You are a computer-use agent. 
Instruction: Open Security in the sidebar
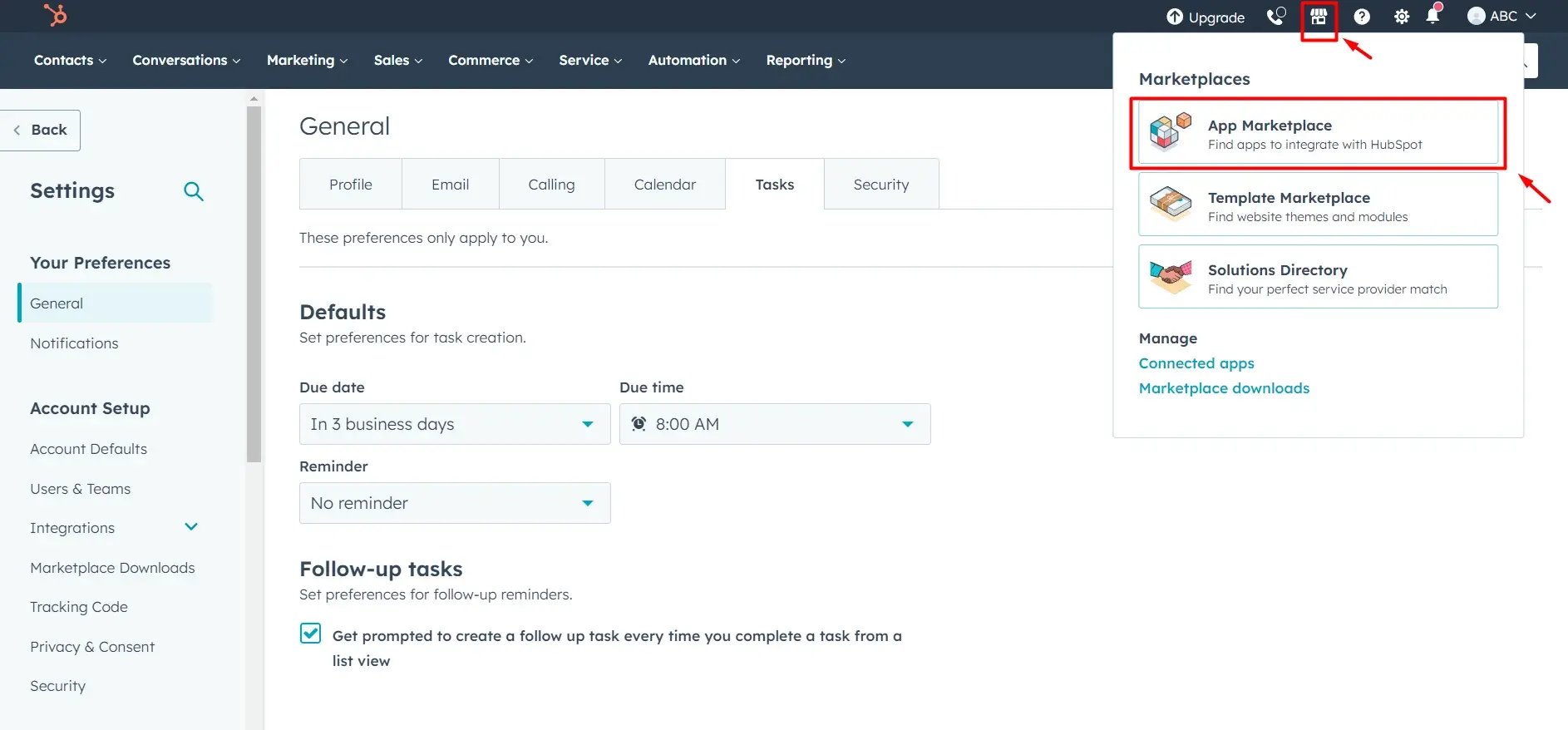(x=57, y=685)
